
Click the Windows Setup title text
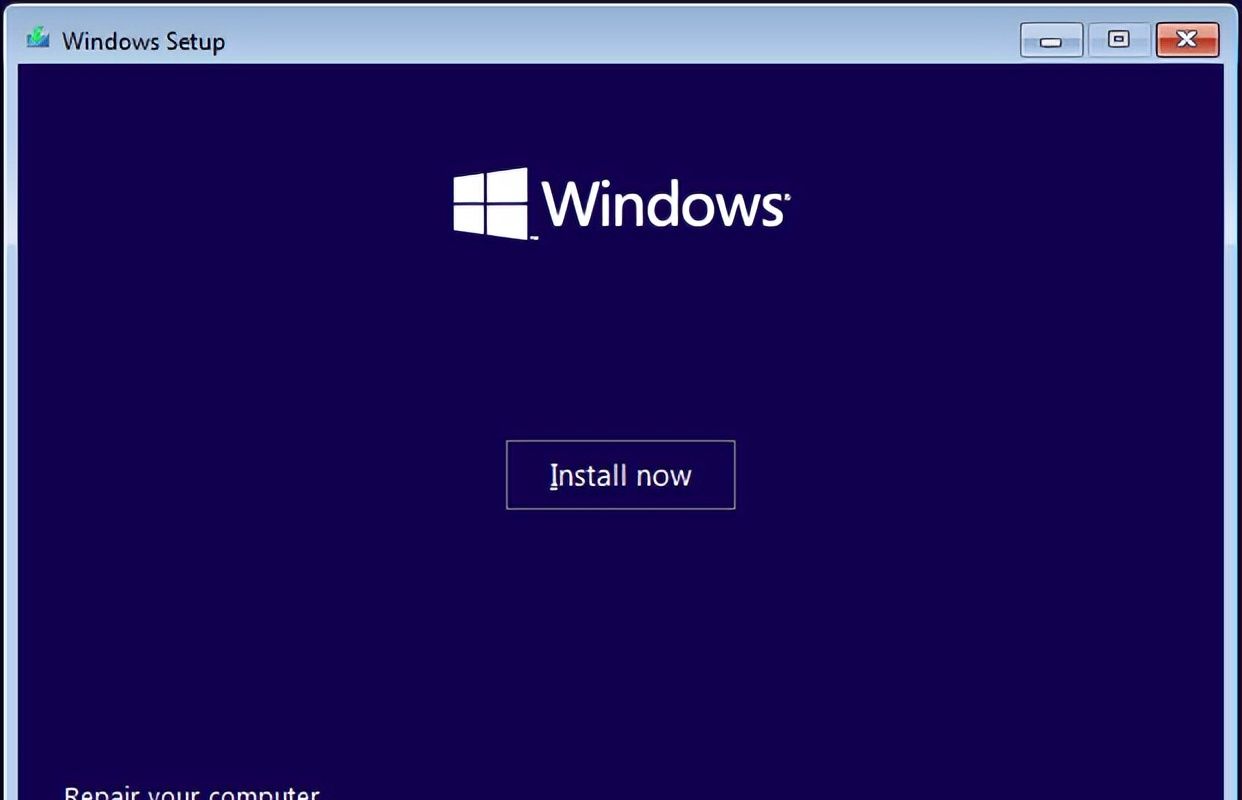[142, 41]
